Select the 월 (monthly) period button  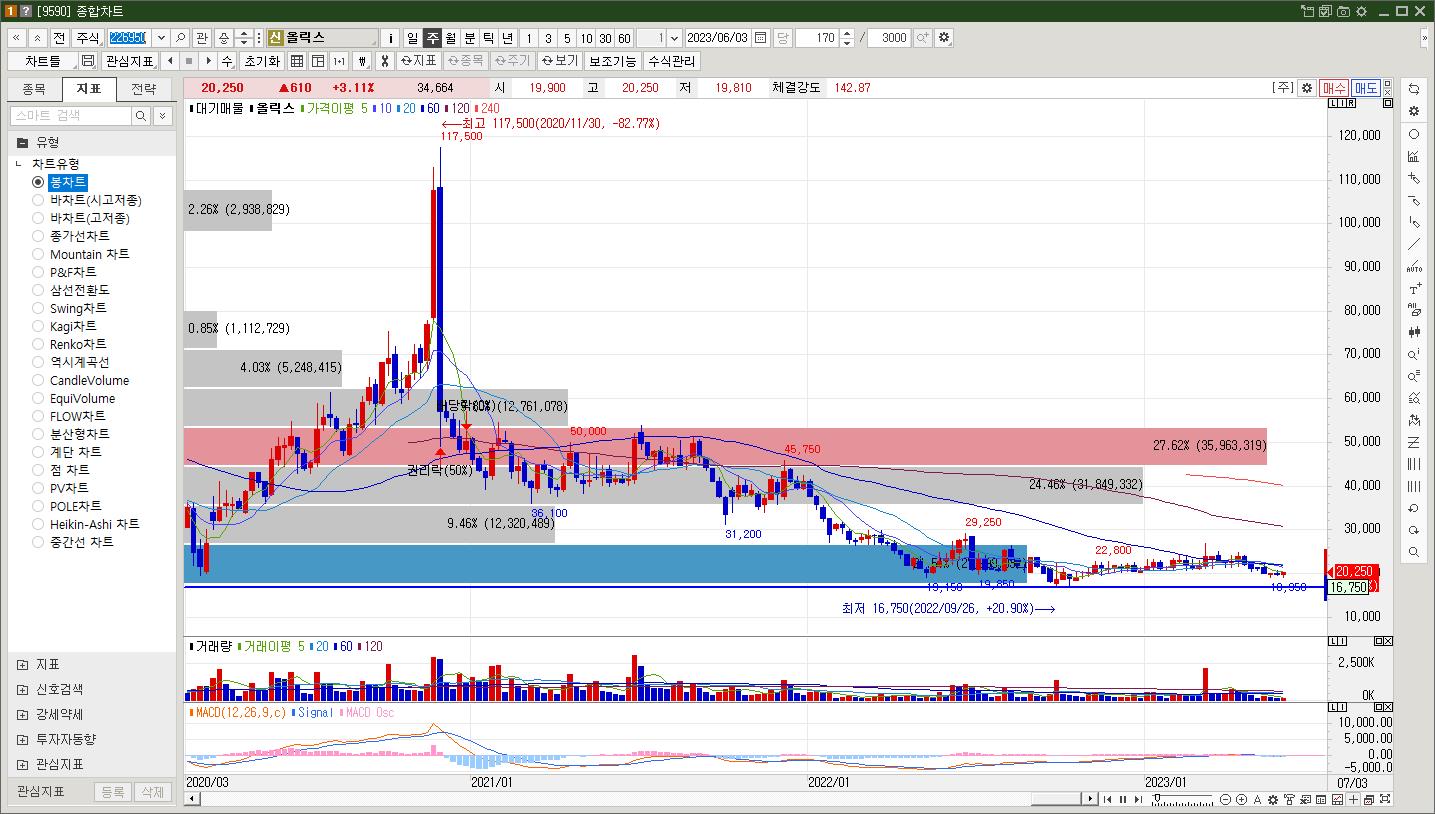pos(451,38)
